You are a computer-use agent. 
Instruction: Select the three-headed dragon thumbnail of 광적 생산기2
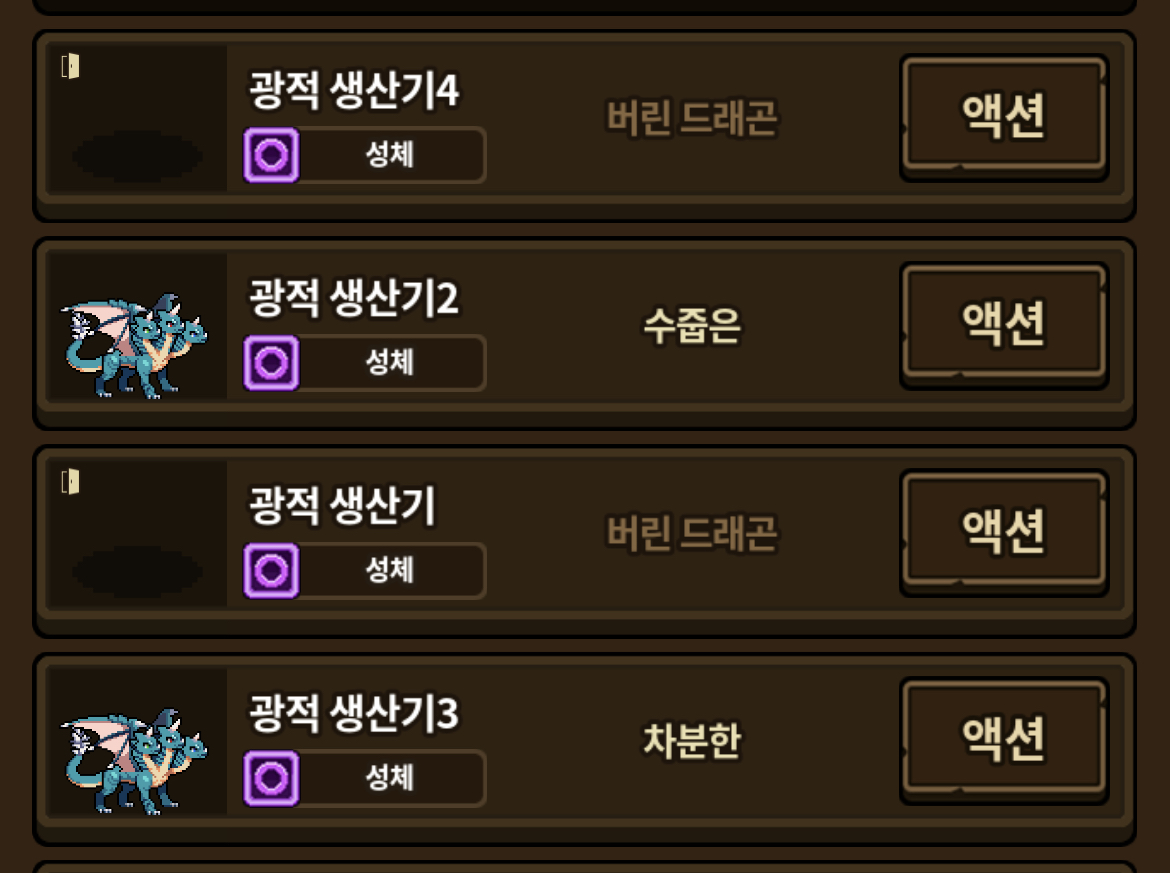[x=134, y=345]
